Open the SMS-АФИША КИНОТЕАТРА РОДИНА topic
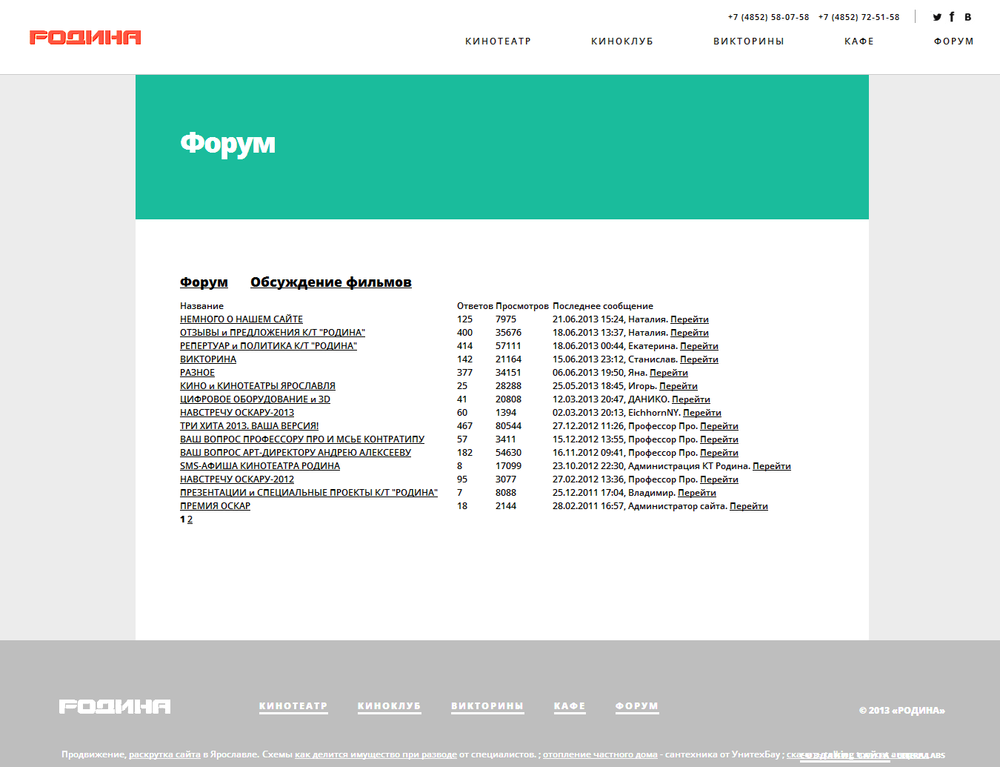The width and height of the screenshot is (1000, 767). click(260, 466)
